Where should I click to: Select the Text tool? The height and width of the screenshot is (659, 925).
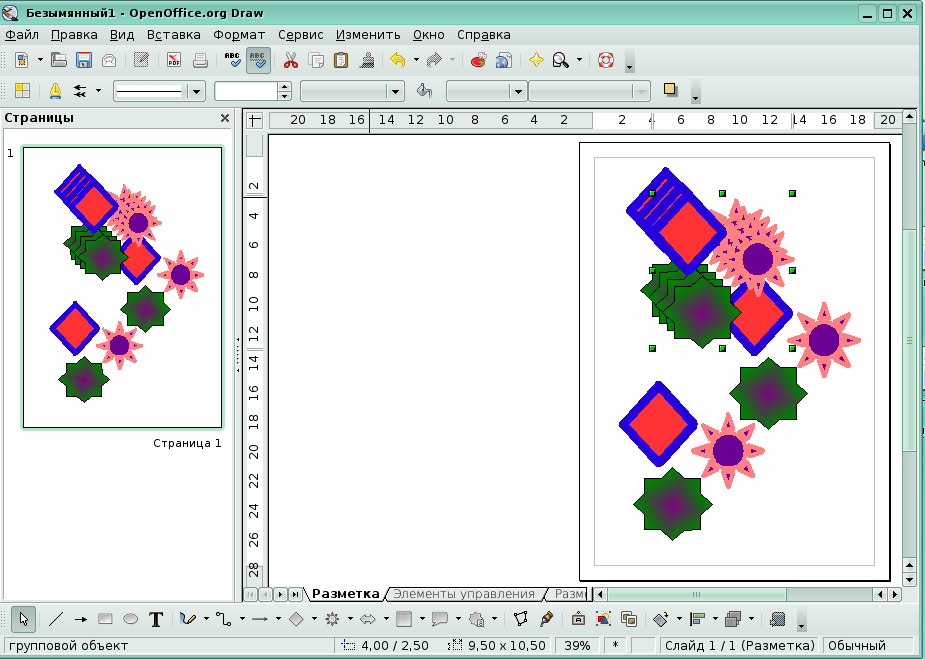tap(156, 619)
